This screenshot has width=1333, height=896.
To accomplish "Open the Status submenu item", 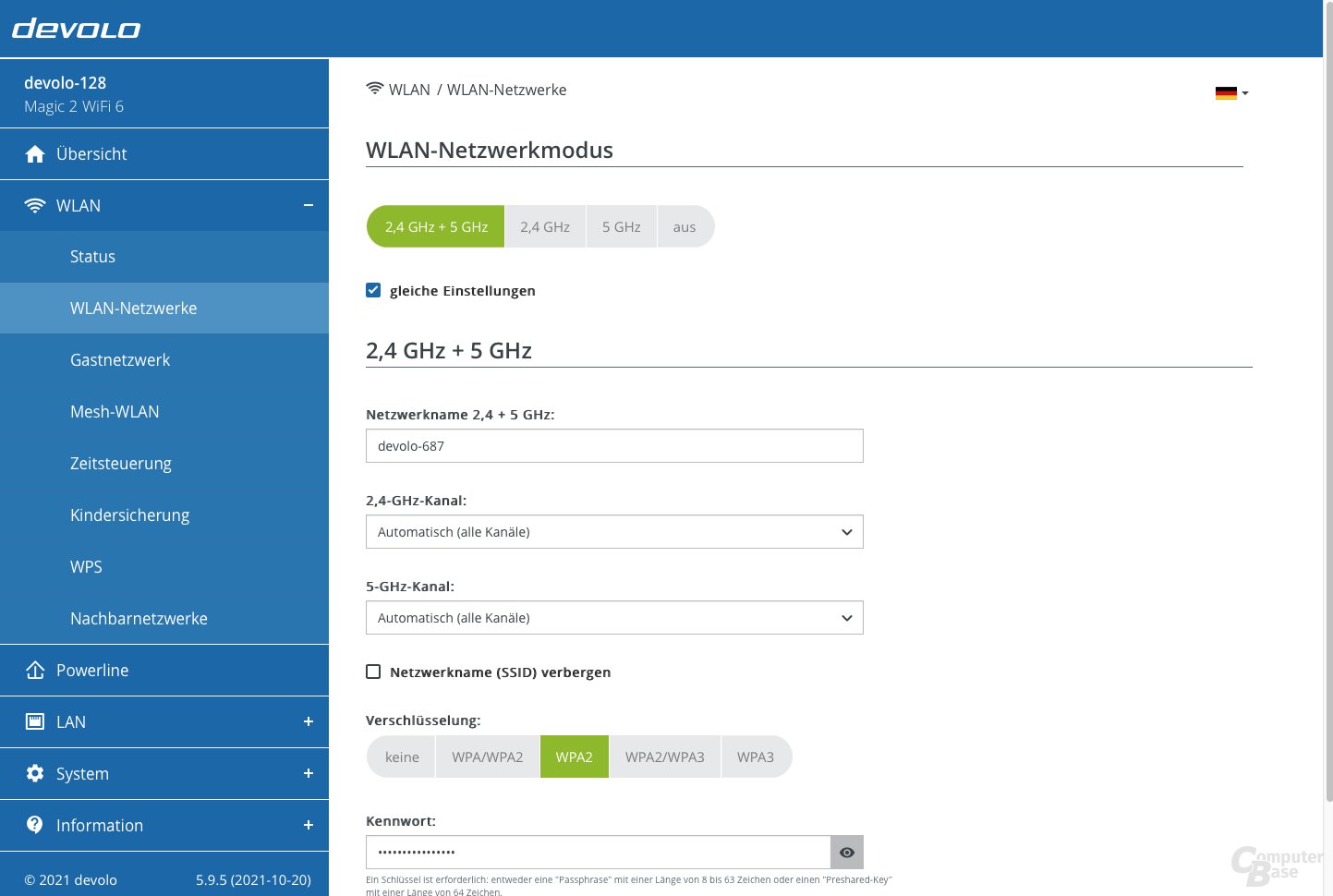I will (x=164, y=257).
